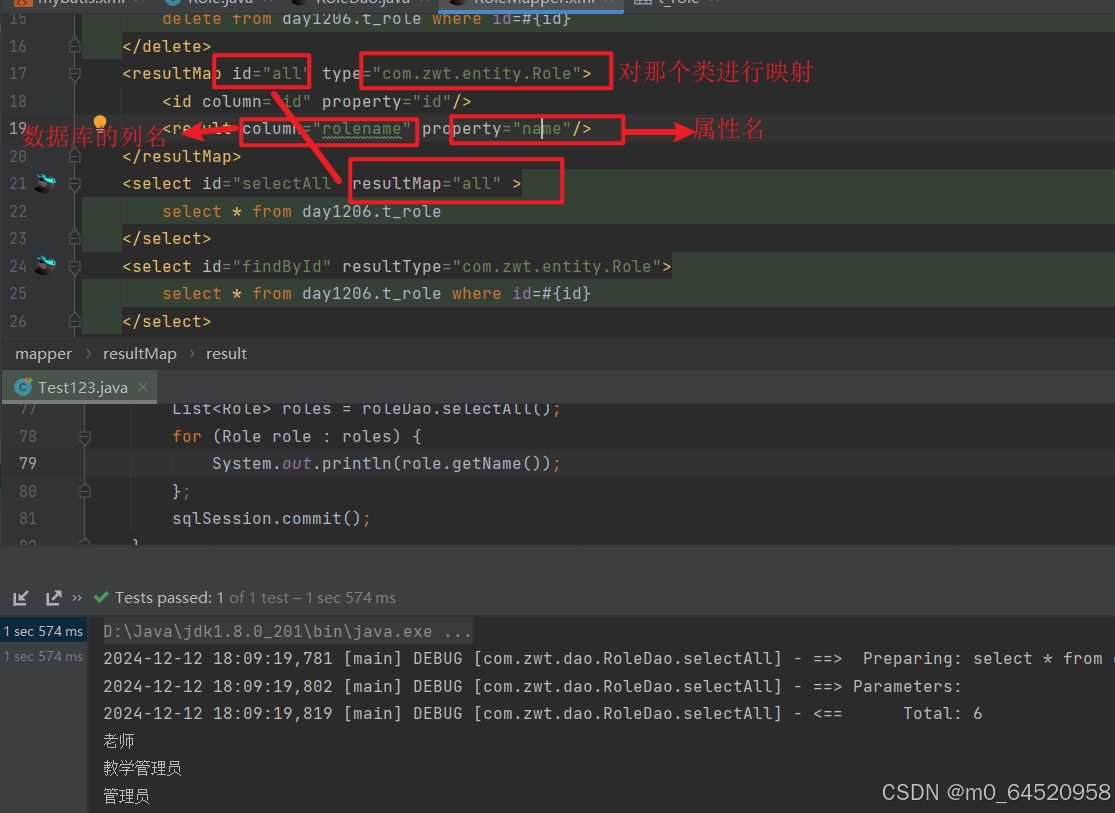This screenshot has width=1115, height=813.
Task: Click the export test results icon
Action: 53,597
